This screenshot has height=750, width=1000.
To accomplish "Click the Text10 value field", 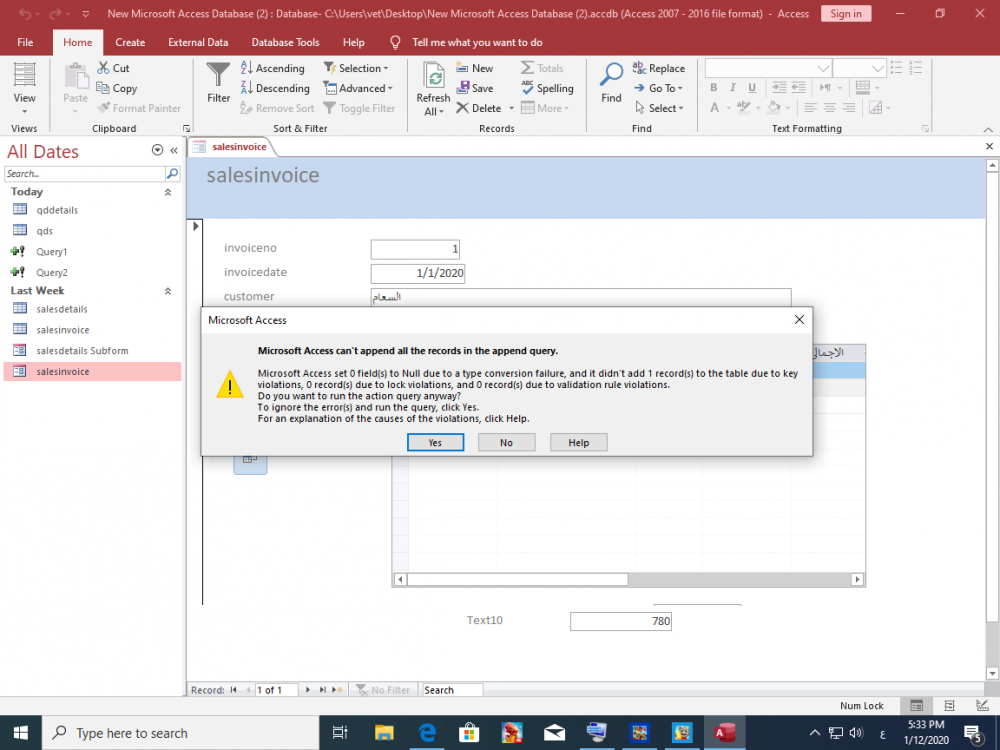I will [621, 621].
